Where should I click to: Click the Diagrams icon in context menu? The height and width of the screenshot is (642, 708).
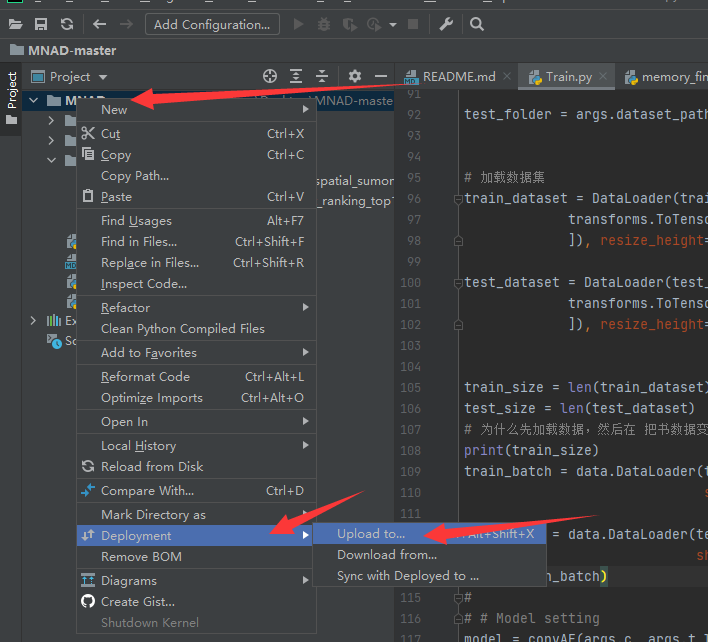point(88,580)
